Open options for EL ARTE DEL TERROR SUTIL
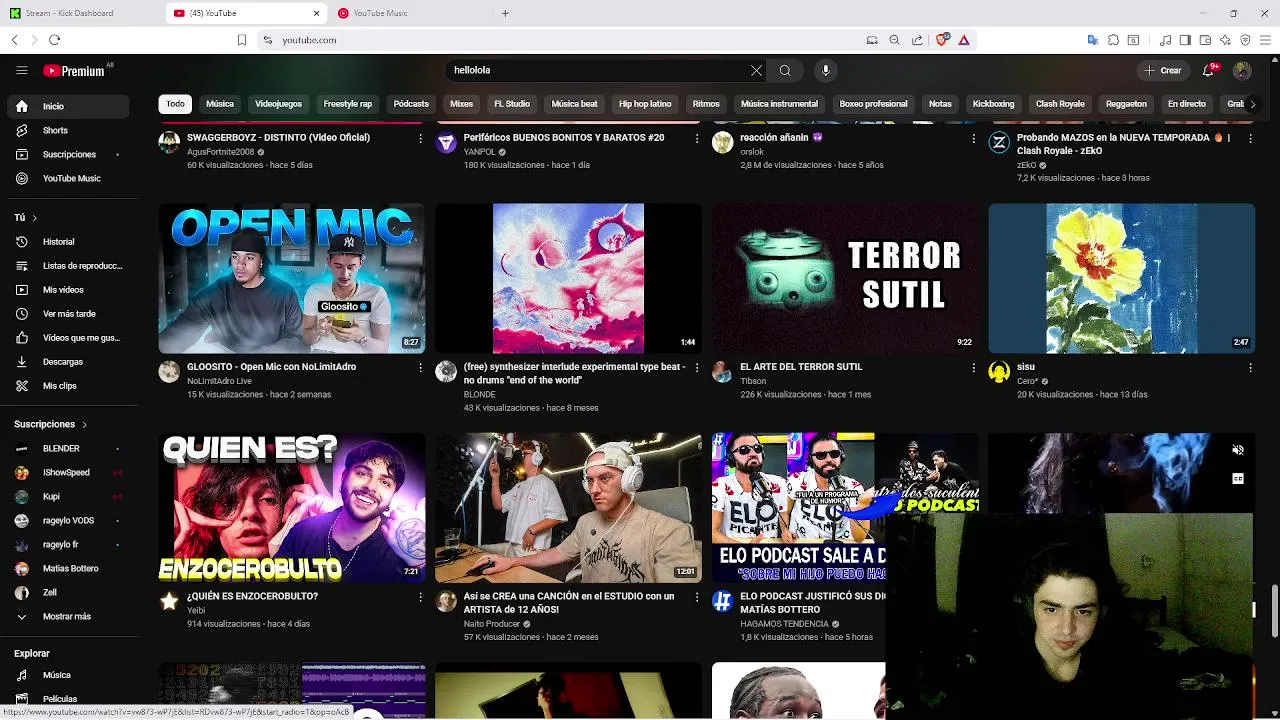Viewport: 1280px width, 720px height. coord(973,368)
